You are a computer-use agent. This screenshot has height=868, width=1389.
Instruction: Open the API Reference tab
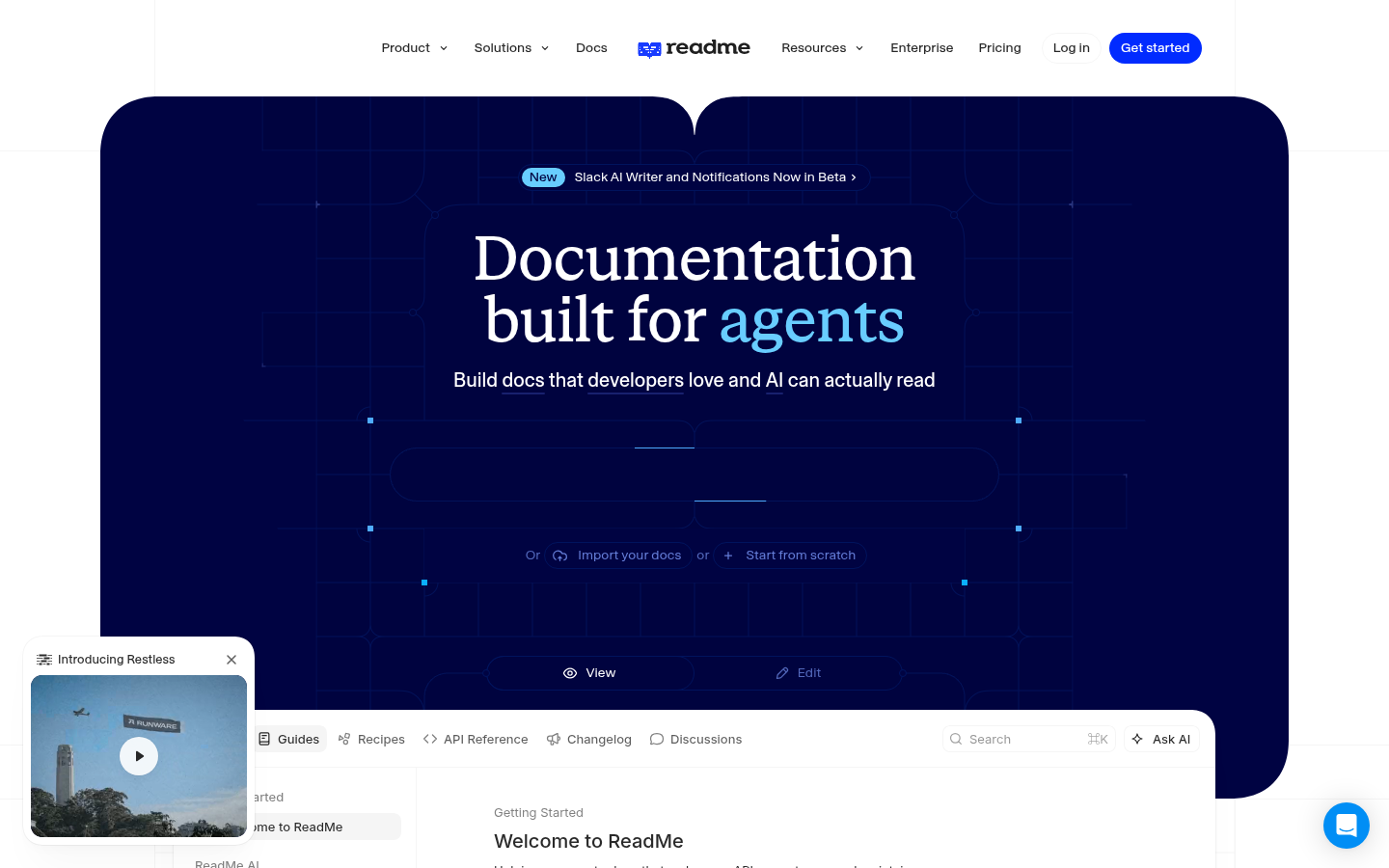pyautogui.click(x=476, y=739)
